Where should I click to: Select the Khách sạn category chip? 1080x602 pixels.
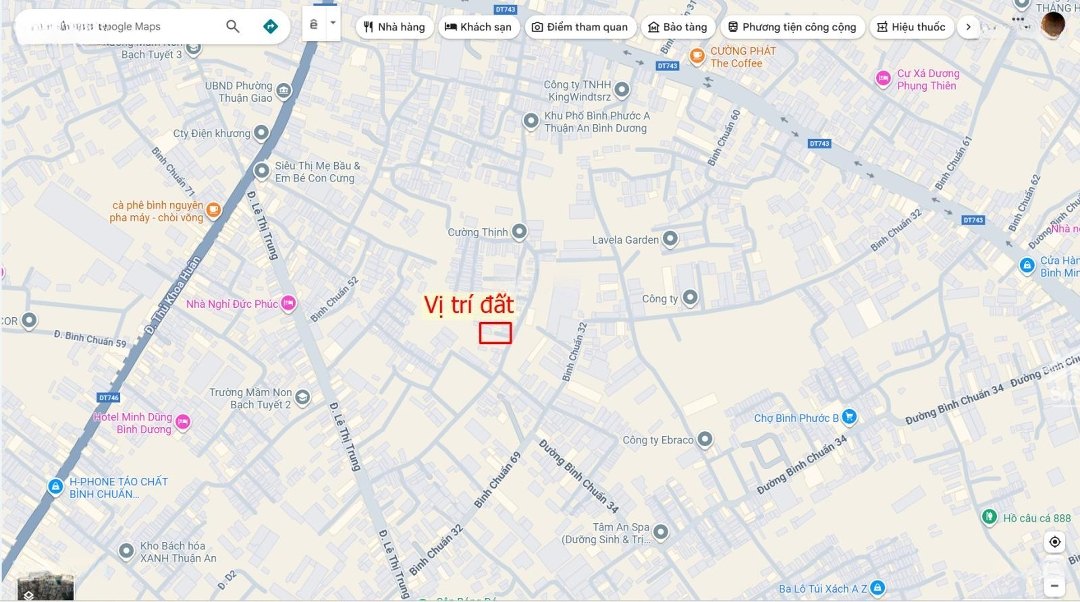pos(479,27)
